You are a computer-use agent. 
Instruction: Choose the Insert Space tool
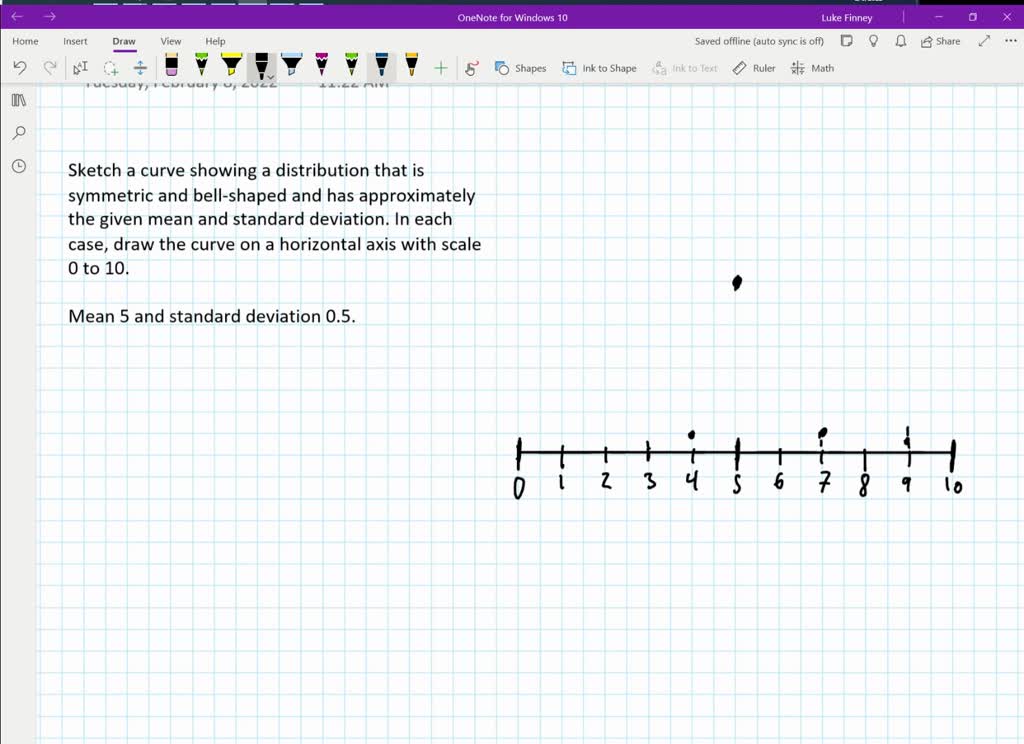(140, 67)
